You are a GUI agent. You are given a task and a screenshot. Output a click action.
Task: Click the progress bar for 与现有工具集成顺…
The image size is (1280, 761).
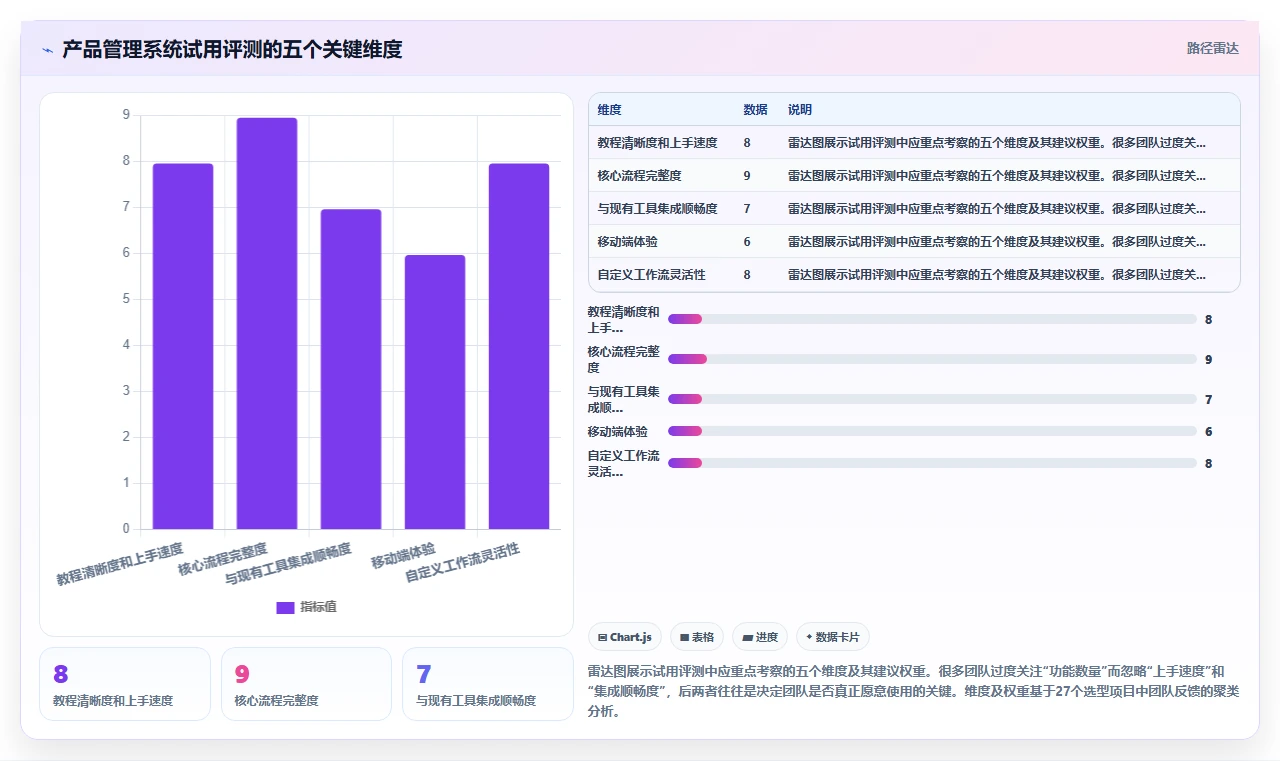pos(932,399)
